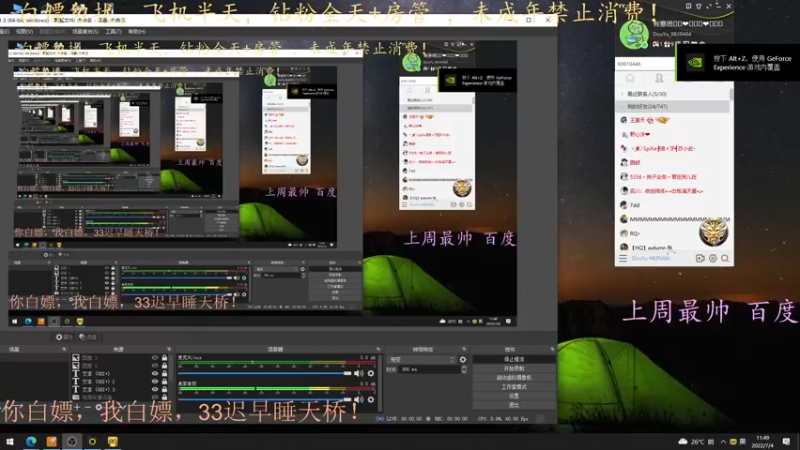Adjust the desktop audio volume slider
Image resolution: width=800 pixels, height=450 pixels.
(x=265, y=399)
